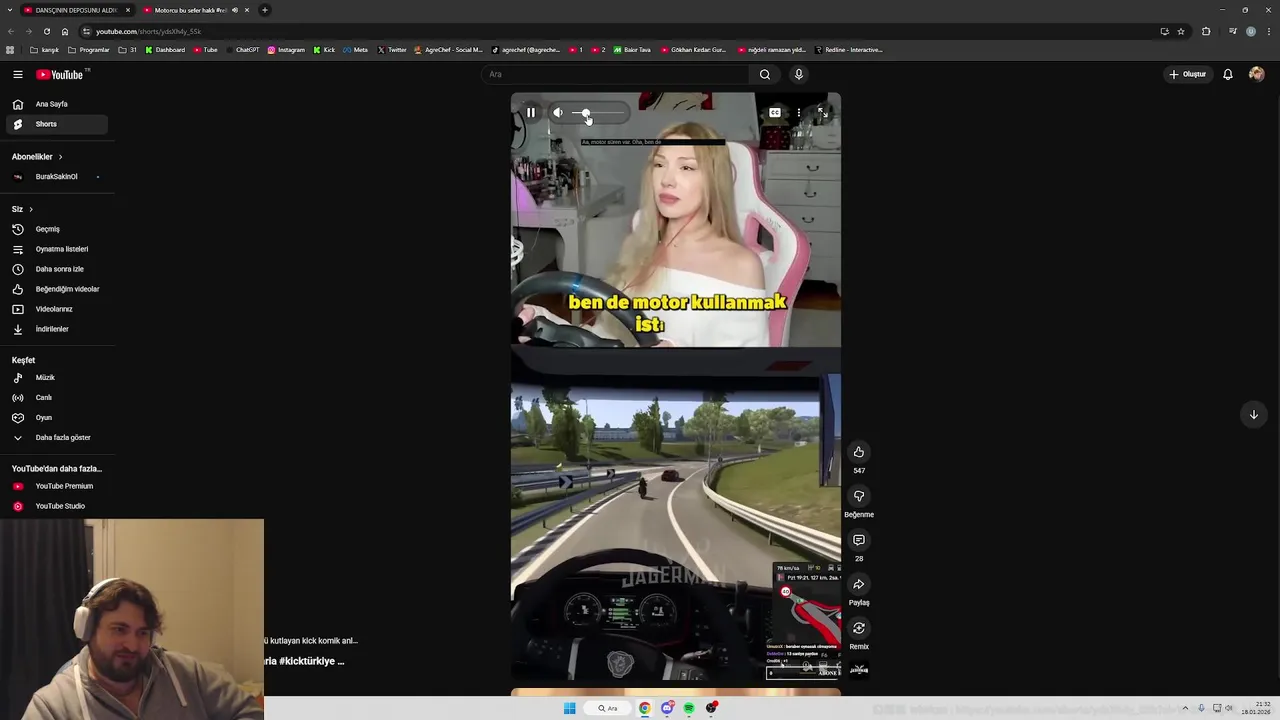Image resolution: width=1280 pixels, height=720 pixels.
Task: Open the Twitter bookmark
Action: coord(392,50)
